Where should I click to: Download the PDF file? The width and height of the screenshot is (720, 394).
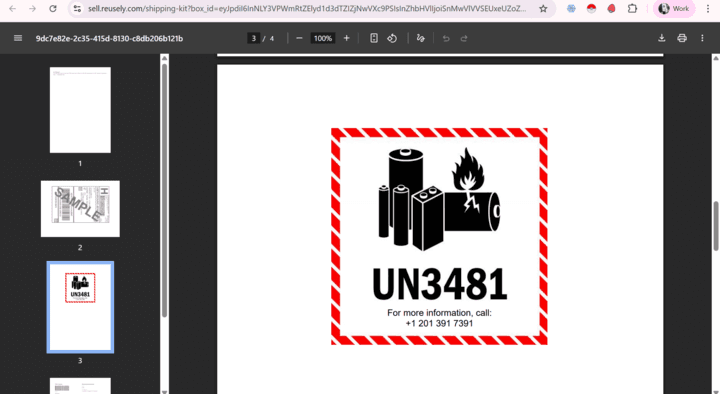coord(662,38)
